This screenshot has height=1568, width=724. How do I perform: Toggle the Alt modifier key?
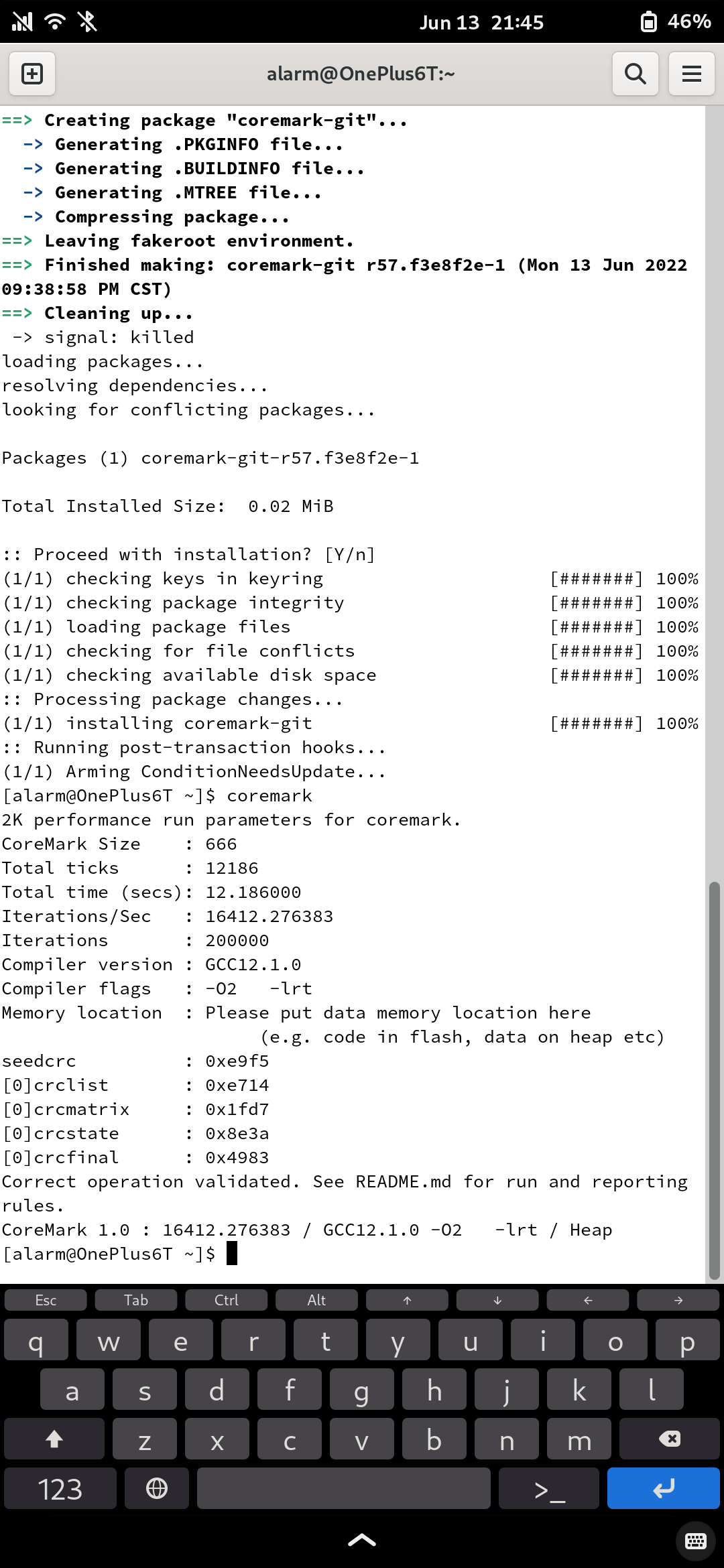(x=316, y=1300)
